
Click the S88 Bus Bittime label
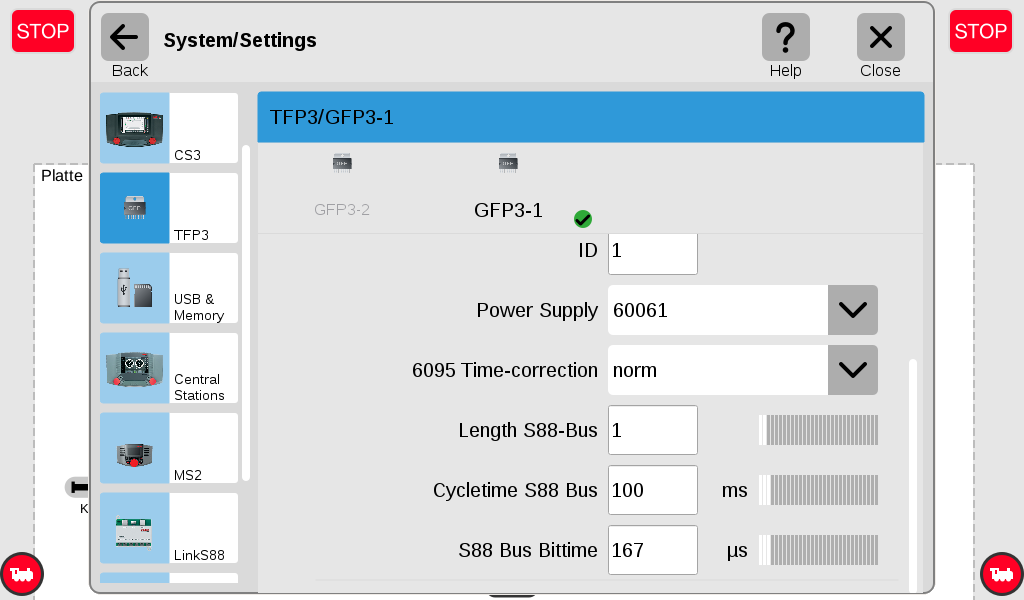tap(528, 550)
